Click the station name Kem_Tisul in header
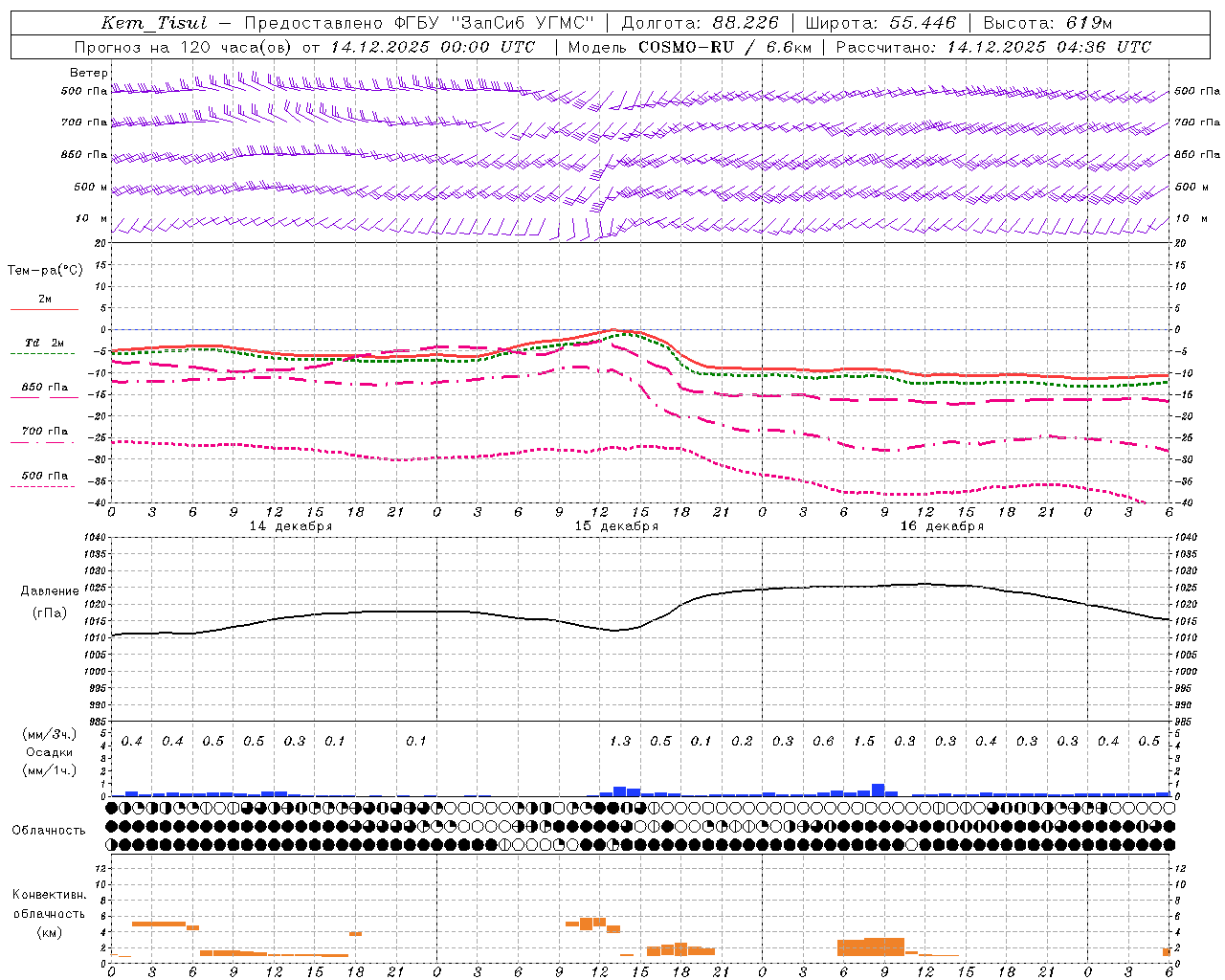This screenshot has height=980, width=1225. click(x=154, y=23)
